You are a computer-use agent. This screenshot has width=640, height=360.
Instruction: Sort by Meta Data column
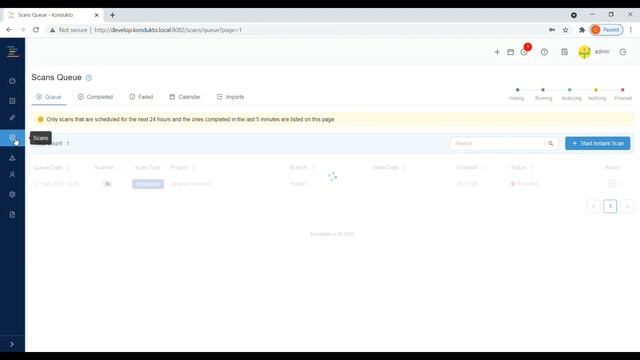tap(389, 167)
